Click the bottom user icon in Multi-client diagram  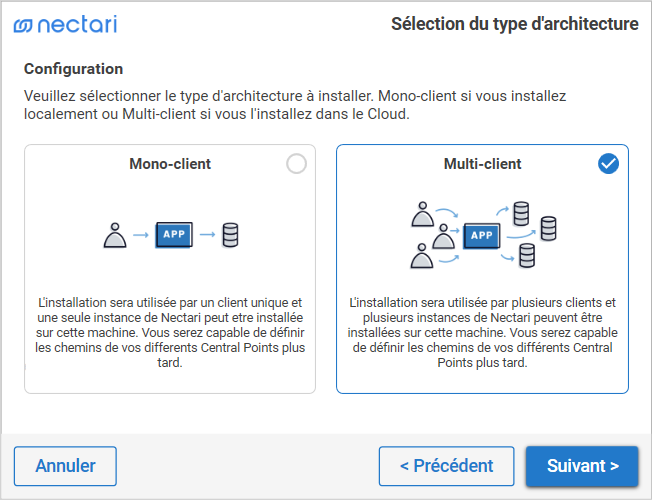pyautogui.click(x=422, y=258)
